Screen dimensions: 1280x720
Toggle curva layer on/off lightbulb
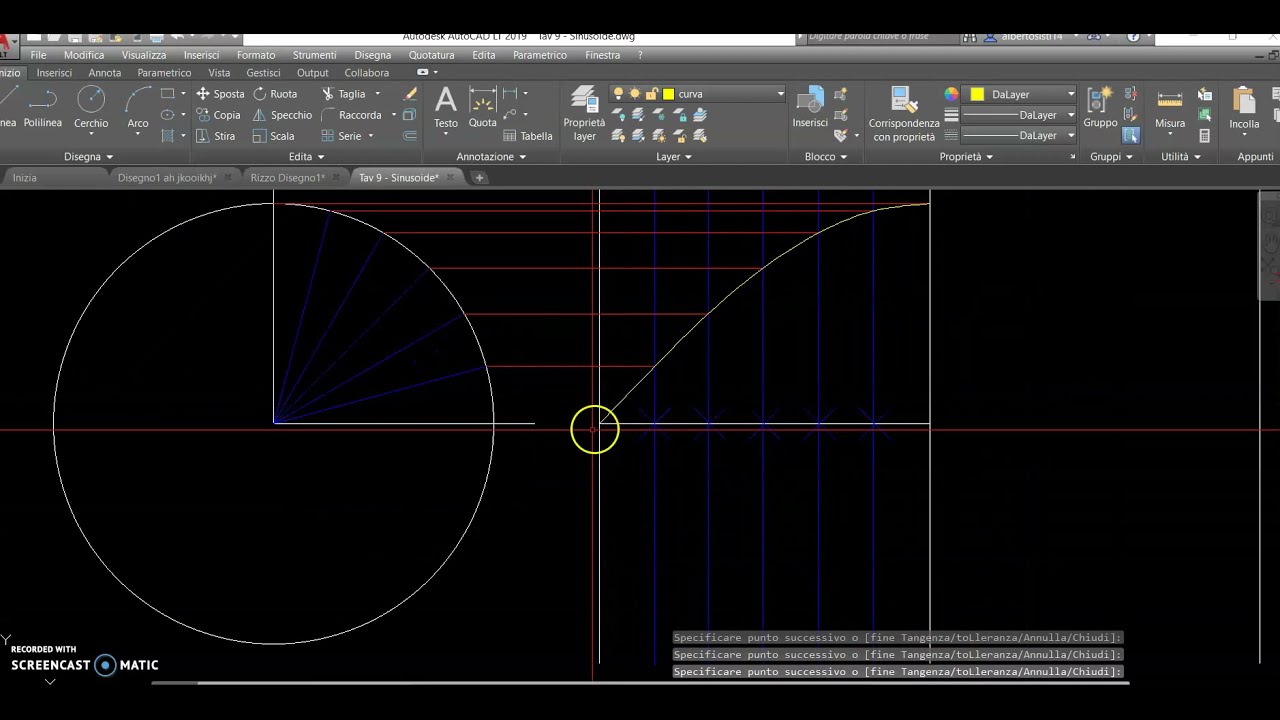coord(618,94)
